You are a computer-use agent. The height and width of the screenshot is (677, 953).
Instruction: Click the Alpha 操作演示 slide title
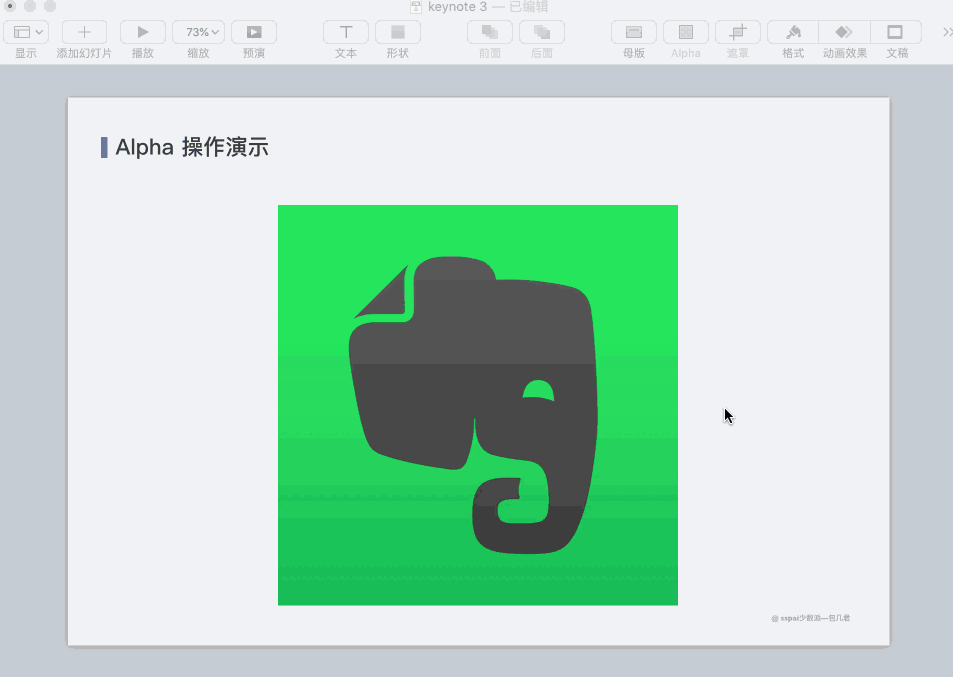pyautogui.click(x=191, y=147)
